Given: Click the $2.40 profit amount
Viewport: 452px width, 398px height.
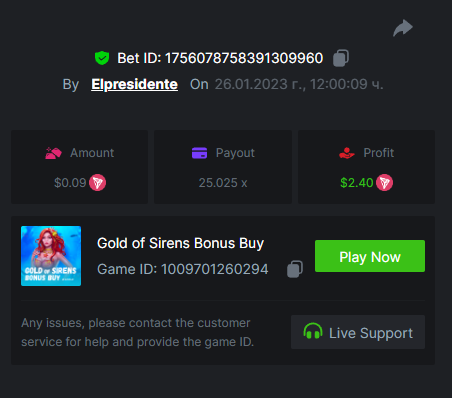Looking at the screenshot, I should [357, 183].
